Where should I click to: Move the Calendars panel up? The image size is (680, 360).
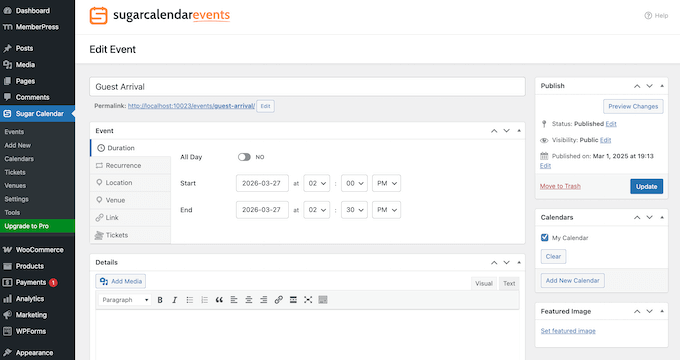coord(637,217)
